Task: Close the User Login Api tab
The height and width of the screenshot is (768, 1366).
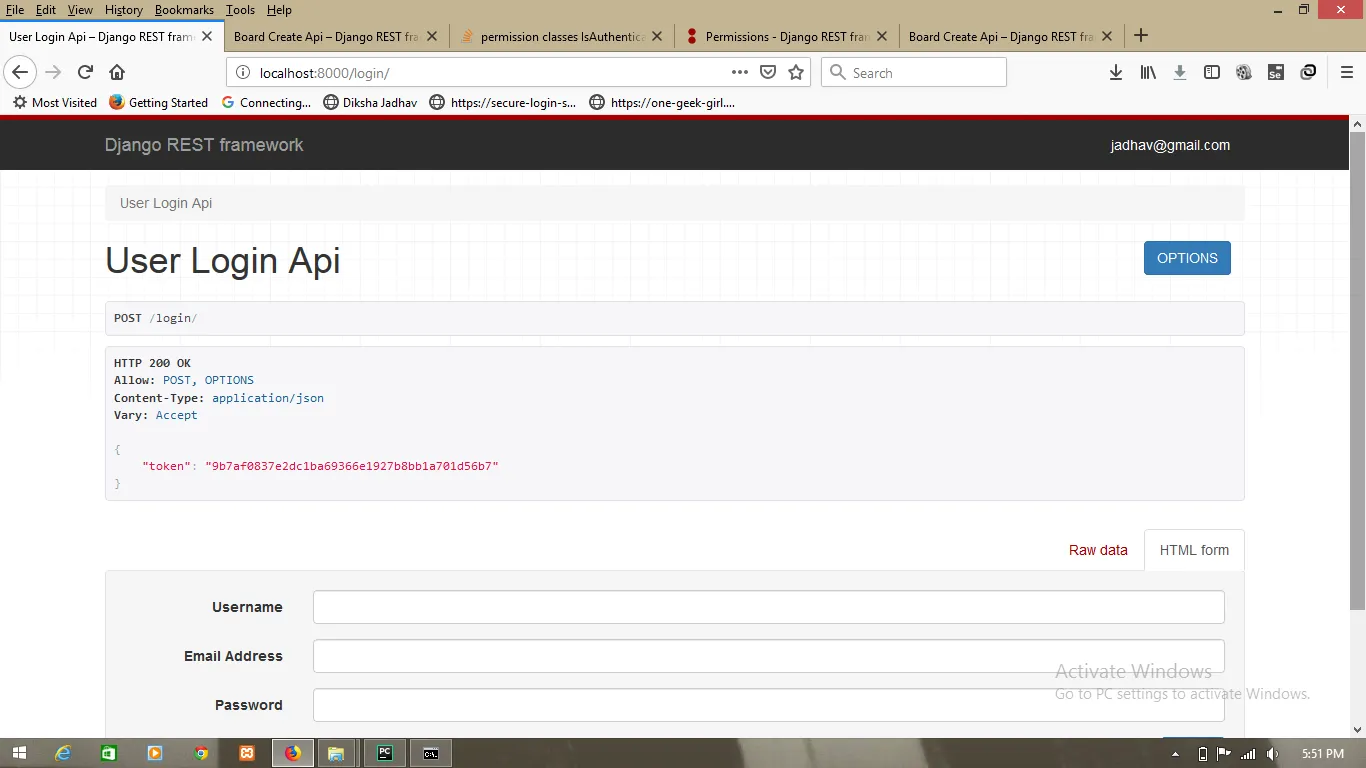Action: click(x=207, y=36)
